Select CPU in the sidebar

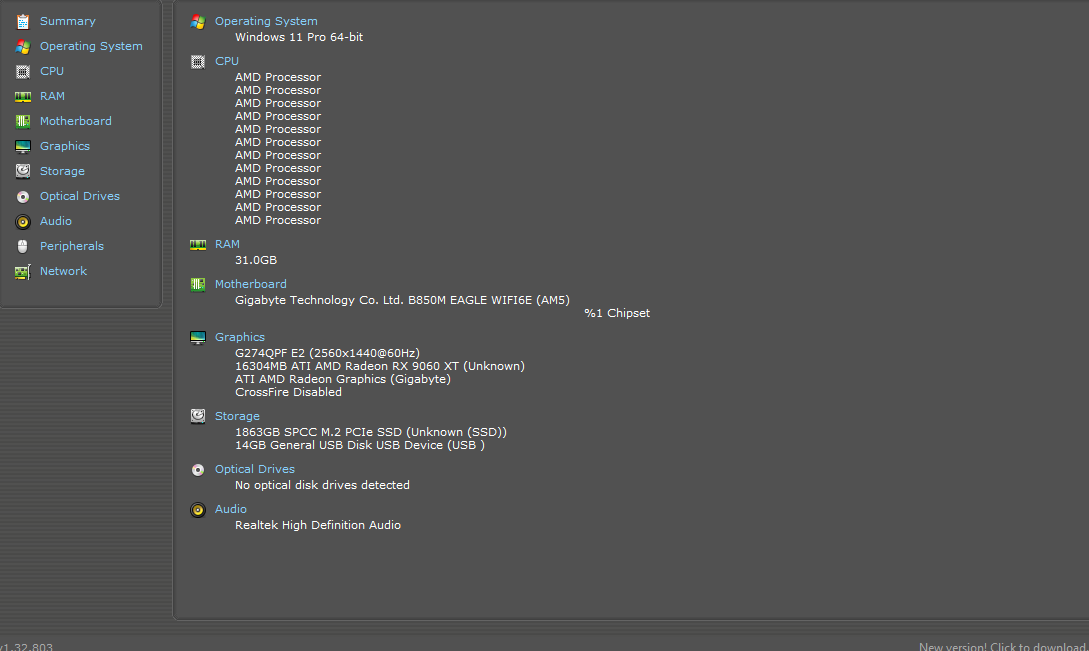[51, 72]
